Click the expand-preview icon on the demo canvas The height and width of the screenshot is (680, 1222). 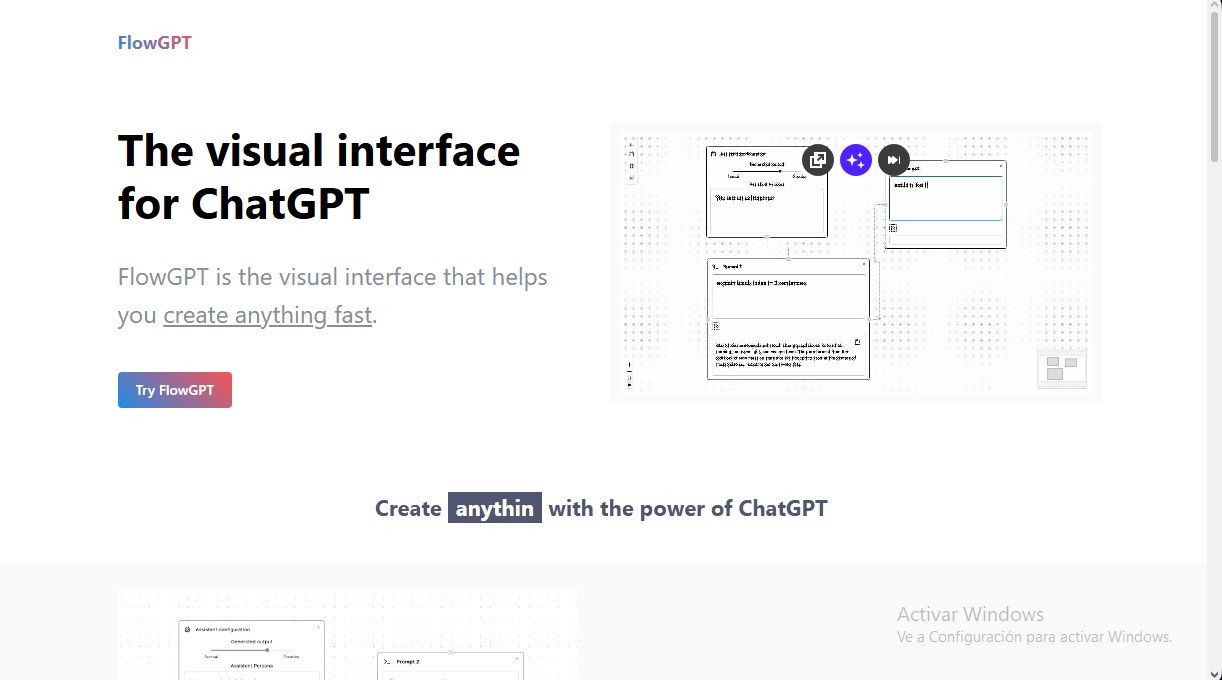pos(817,160)
